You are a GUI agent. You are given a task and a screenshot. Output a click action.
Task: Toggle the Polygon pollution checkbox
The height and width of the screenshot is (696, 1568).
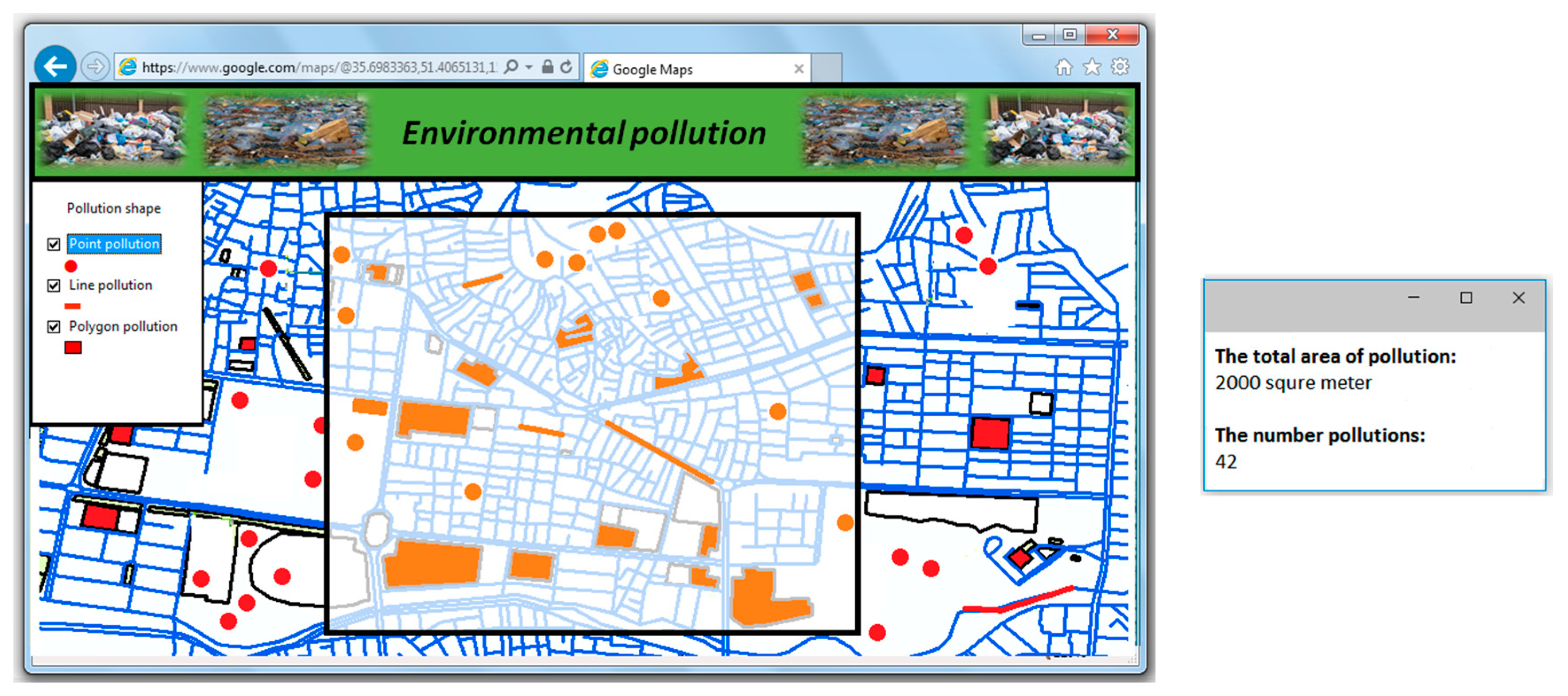tap(53, 326)
